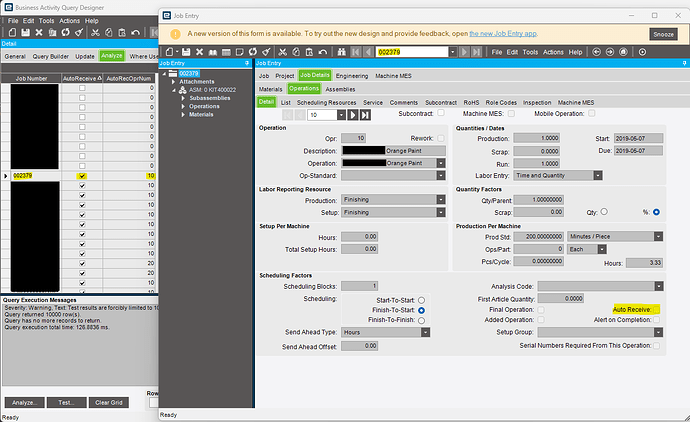Click the memo note icon in Job Entry toolbar
Image resolution: width=690 pixels, height=422 pixels.
coord(239,52)
